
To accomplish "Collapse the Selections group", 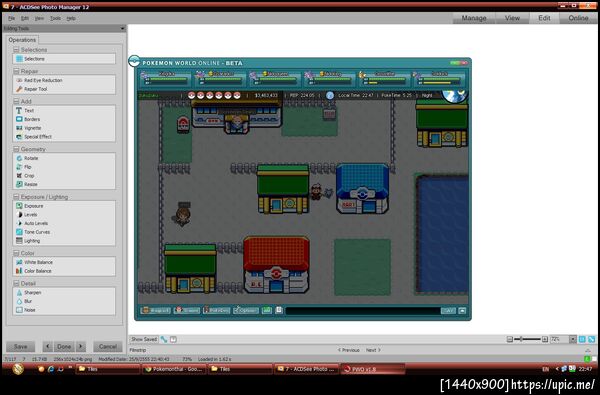I will pyautogui.click(x=16, y=50).
